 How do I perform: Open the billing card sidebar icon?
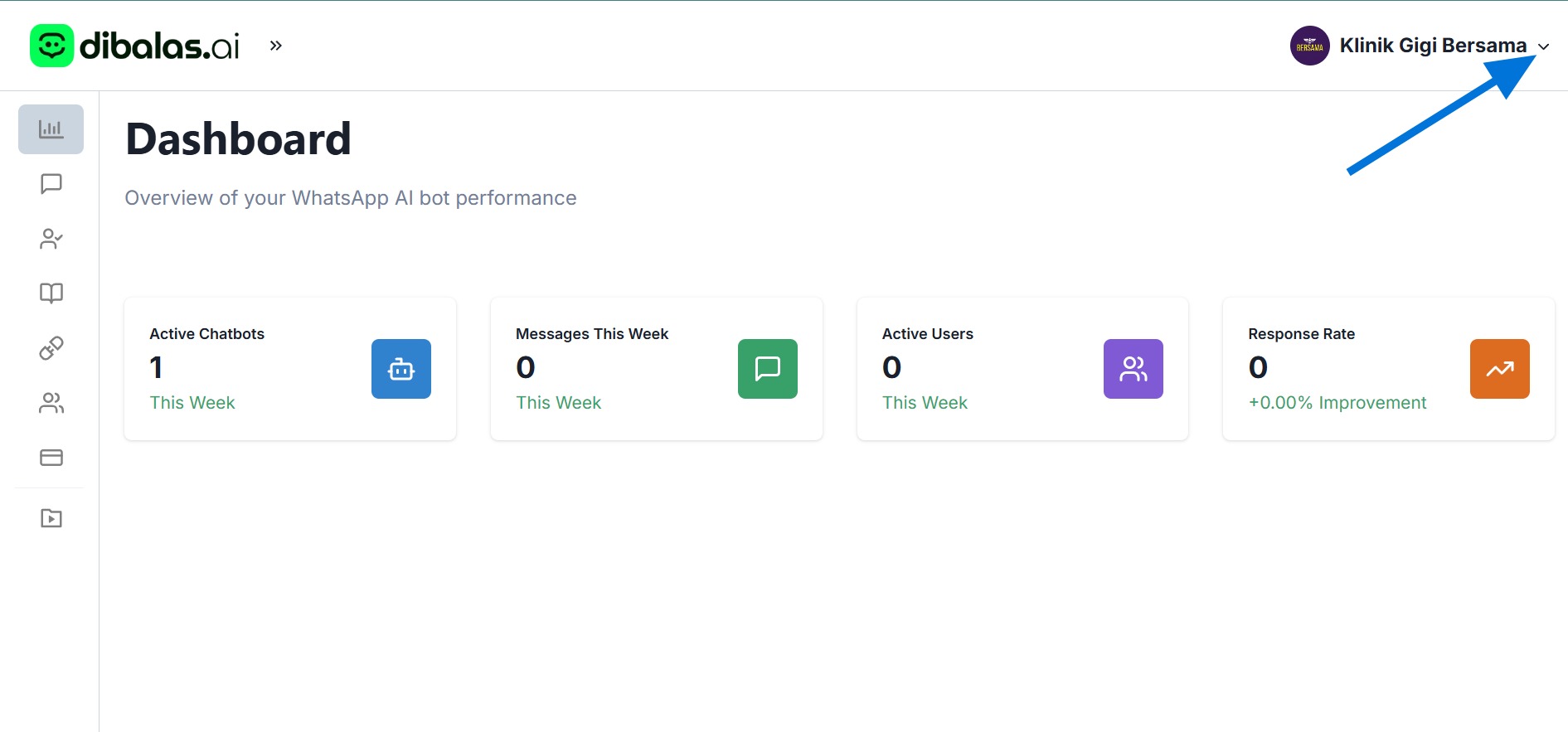(51, 458)
